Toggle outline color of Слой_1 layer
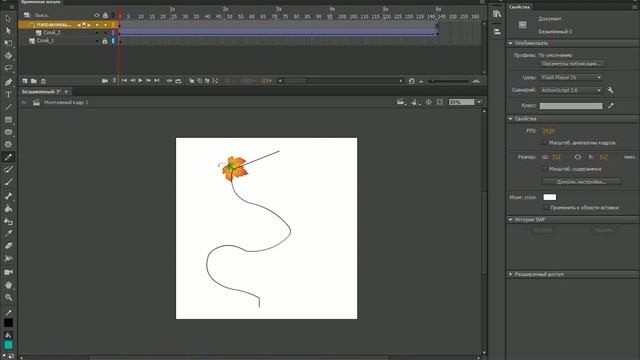The width and height of the screenshot is (640, 360). pos(113,41)
